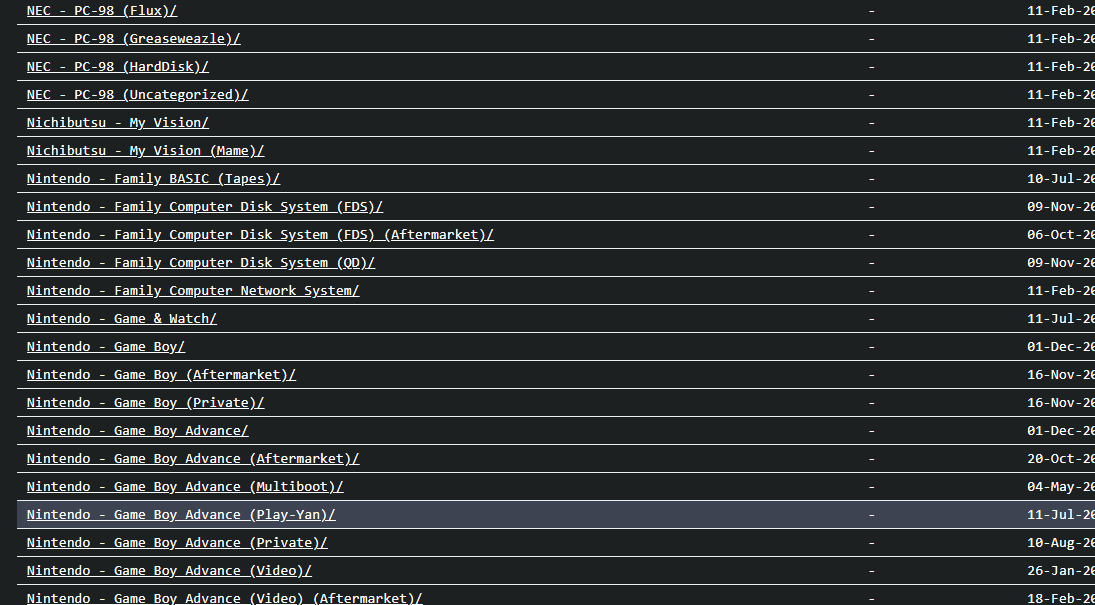Open the plain Game Boy Advance directory
The image size is (1095, 605).
(x=138, y=430)
